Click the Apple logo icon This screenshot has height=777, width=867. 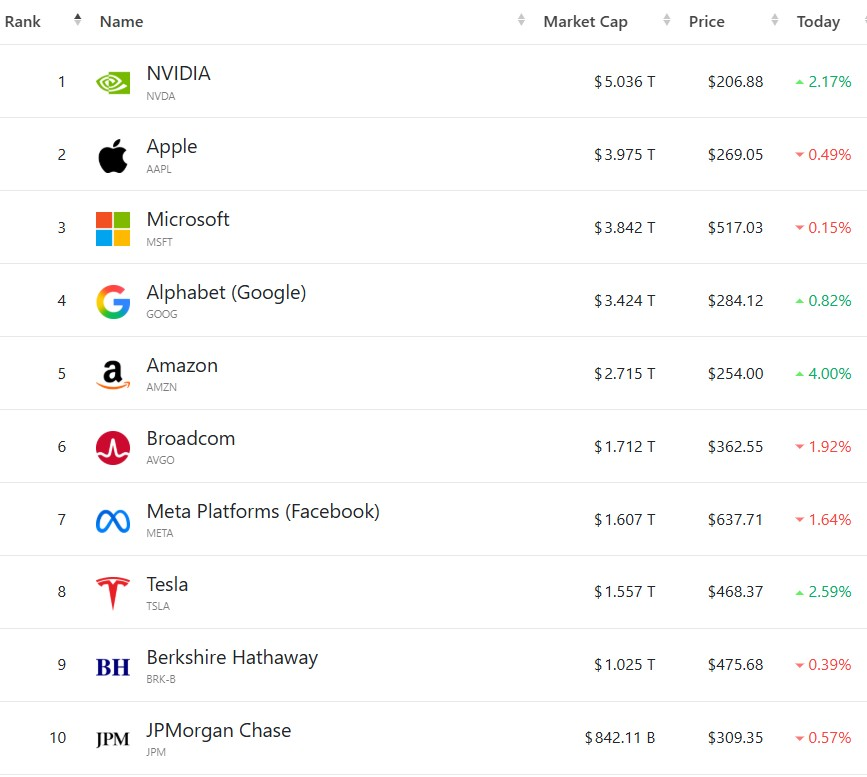113,156
